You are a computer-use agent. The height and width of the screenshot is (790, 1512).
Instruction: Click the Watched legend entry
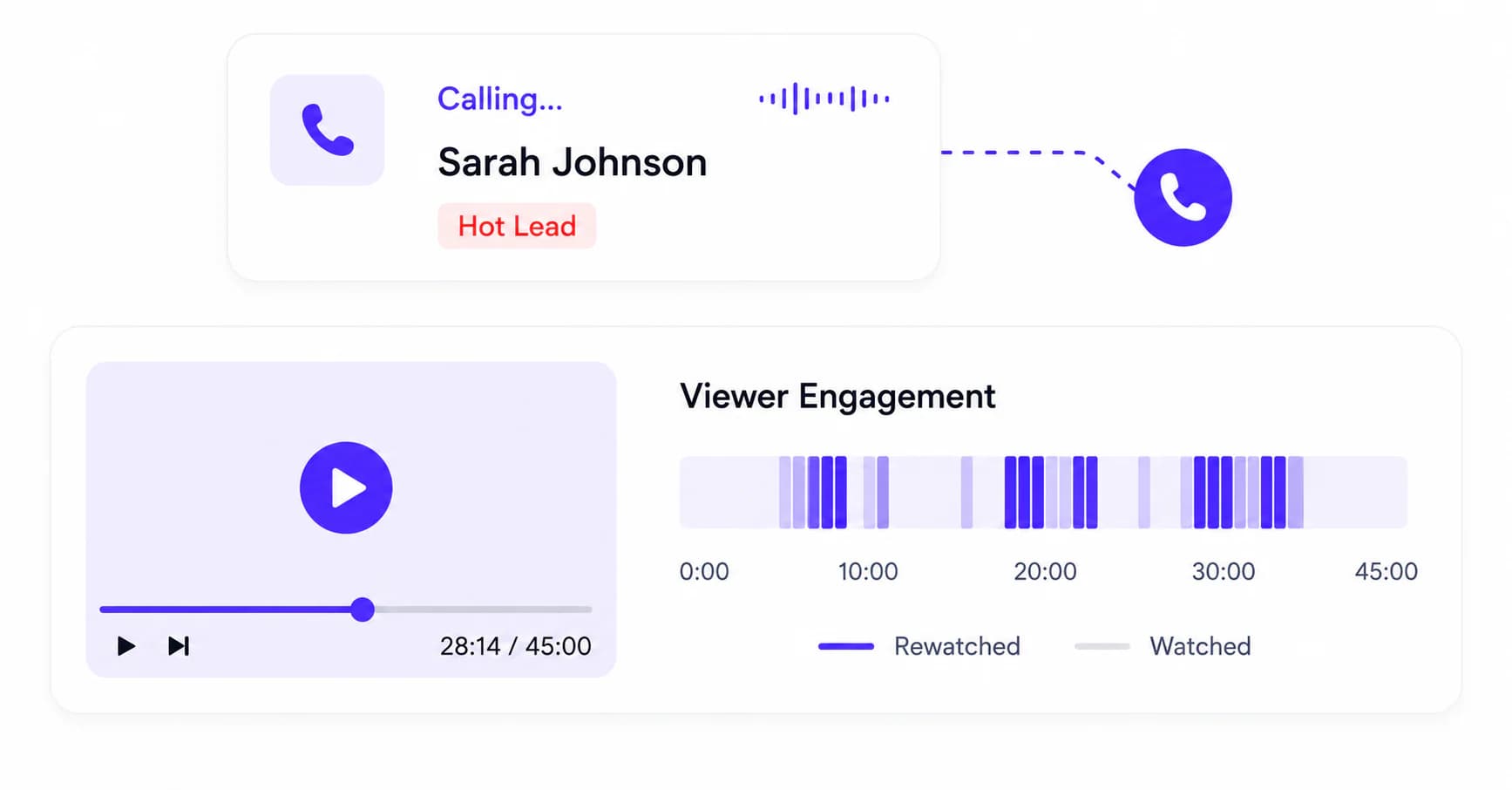pyautogui.click(x=1163, y=646)
